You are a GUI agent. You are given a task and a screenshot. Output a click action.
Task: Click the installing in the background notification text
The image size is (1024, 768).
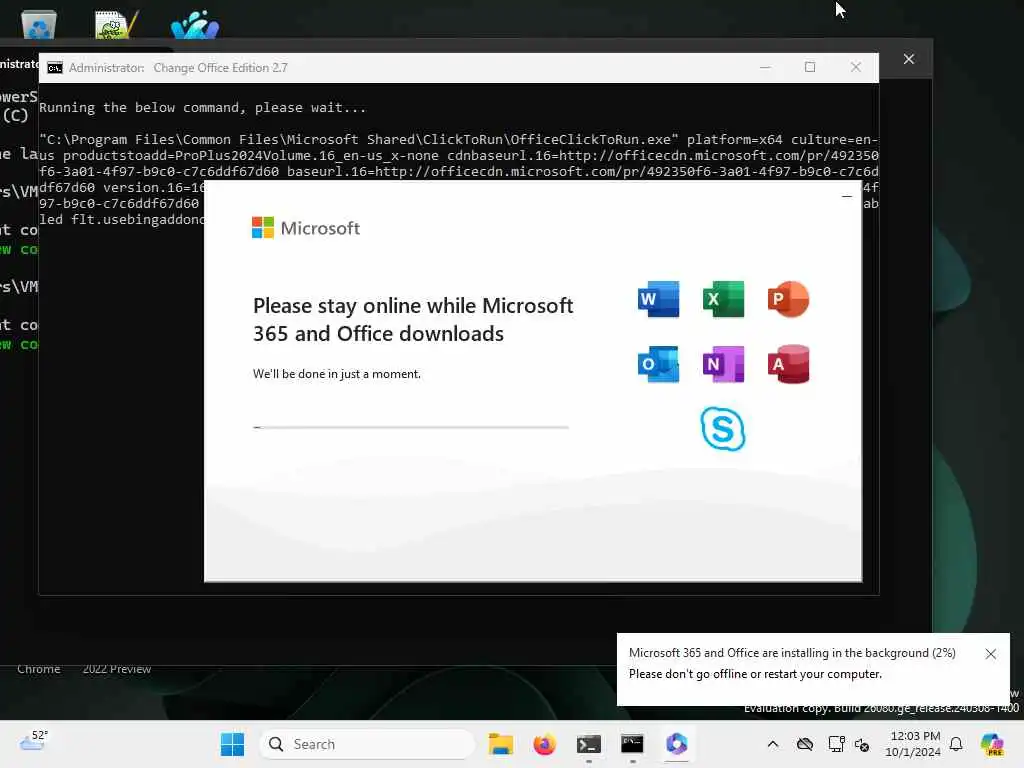click(x=792, y=653)
